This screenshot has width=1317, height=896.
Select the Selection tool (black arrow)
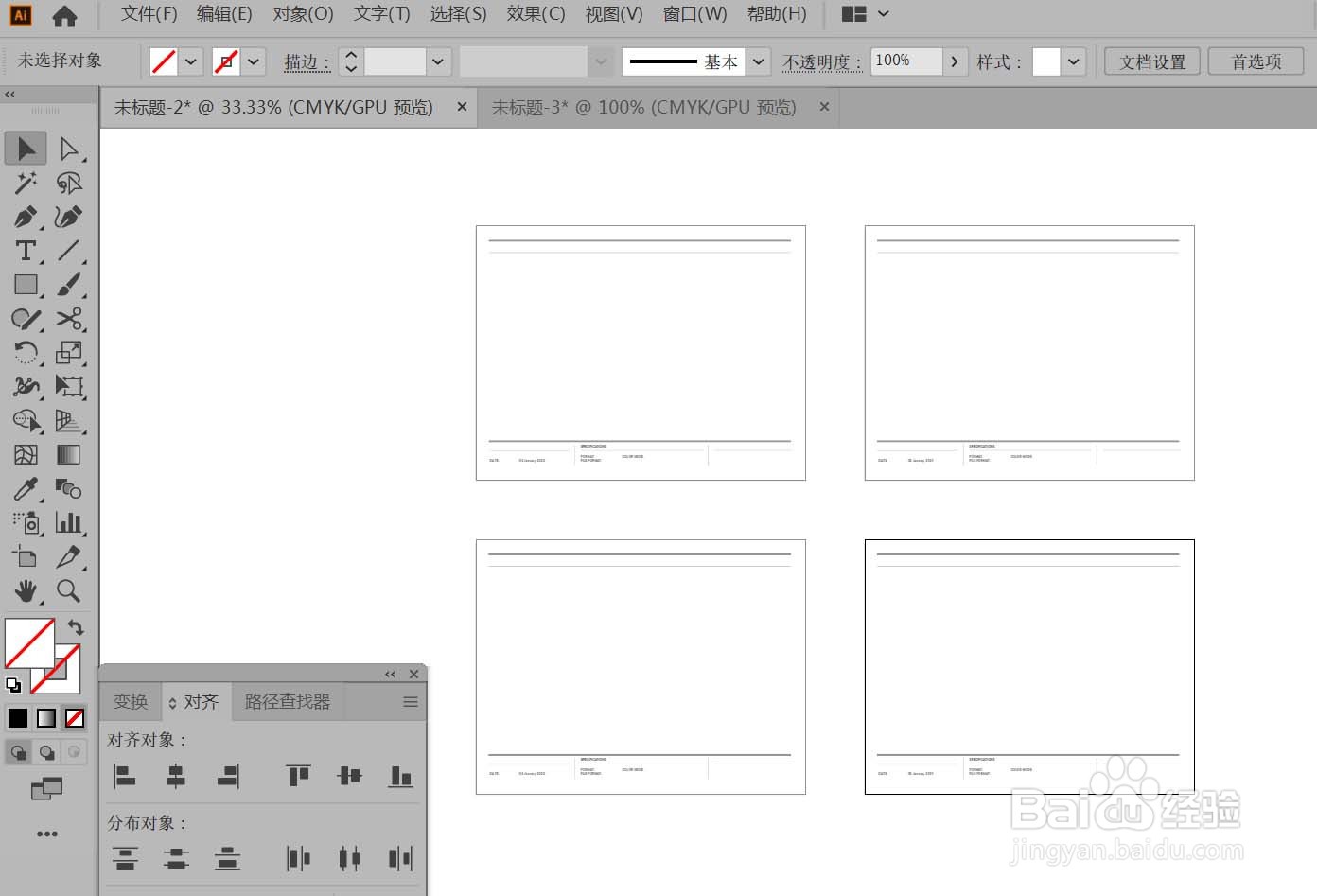click(26, 149)
